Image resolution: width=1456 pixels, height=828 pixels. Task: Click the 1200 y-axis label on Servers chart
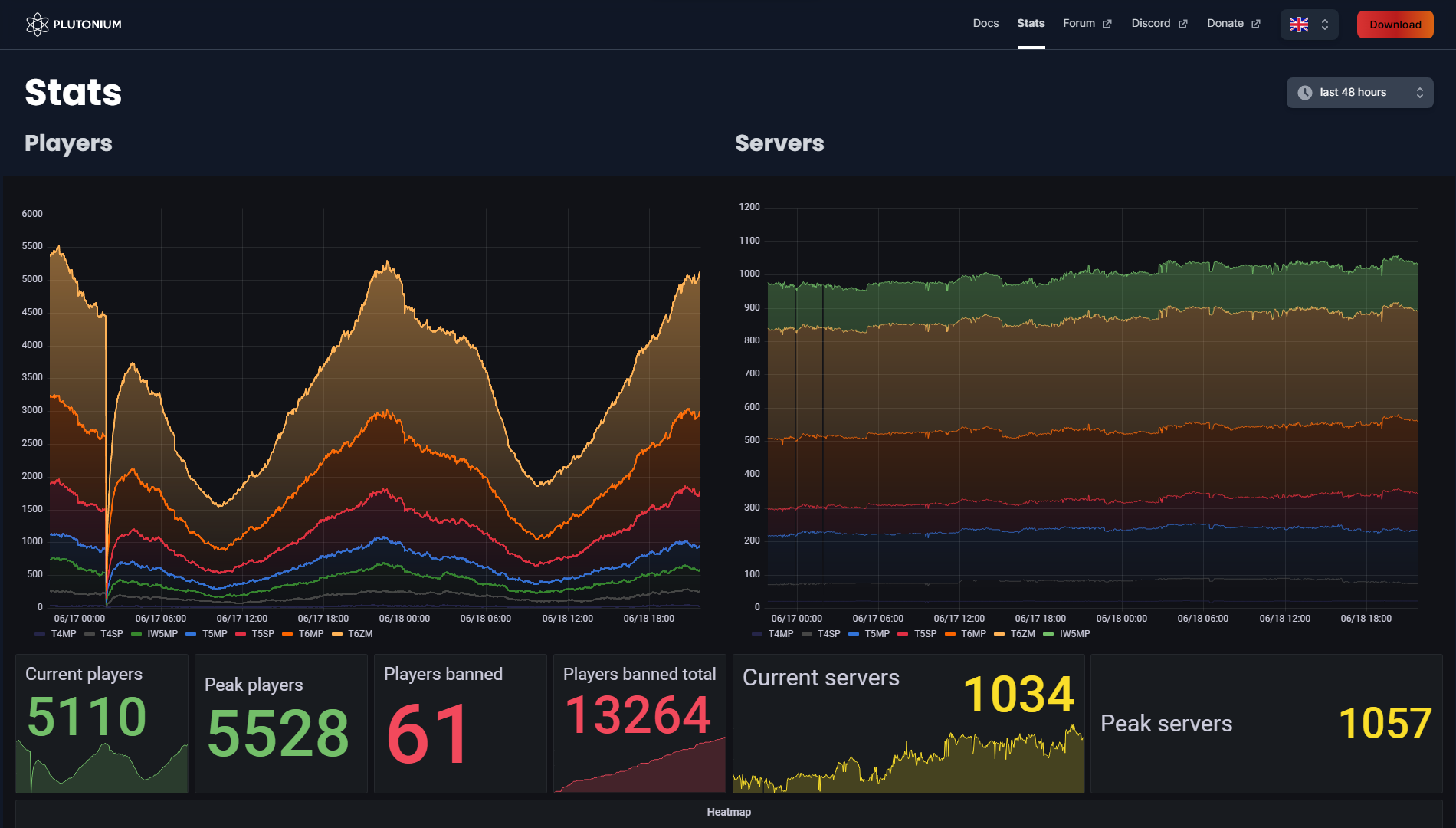click(749, 207)
